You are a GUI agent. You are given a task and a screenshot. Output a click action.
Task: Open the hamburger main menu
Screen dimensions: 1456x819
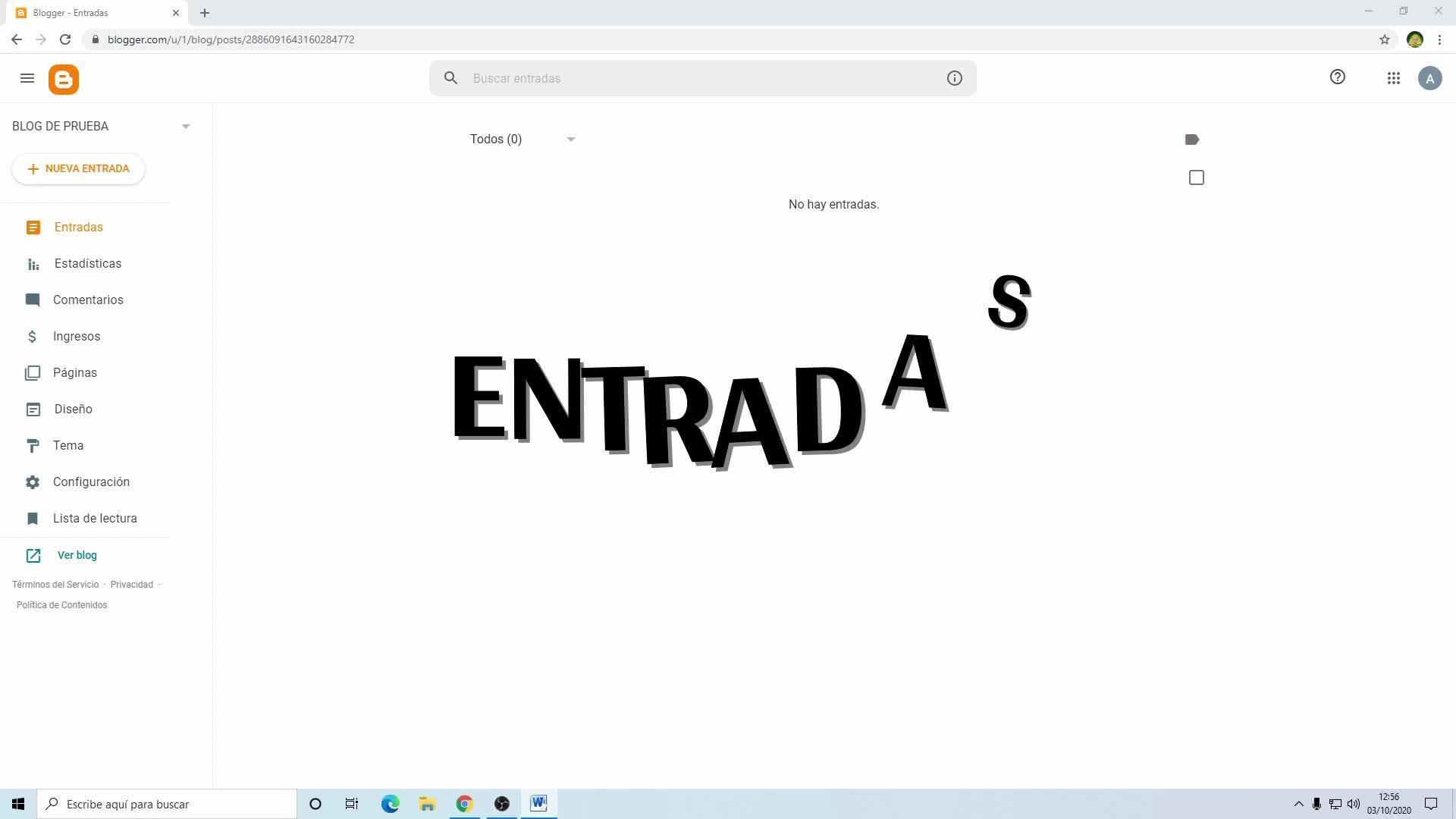click(27, 78)
